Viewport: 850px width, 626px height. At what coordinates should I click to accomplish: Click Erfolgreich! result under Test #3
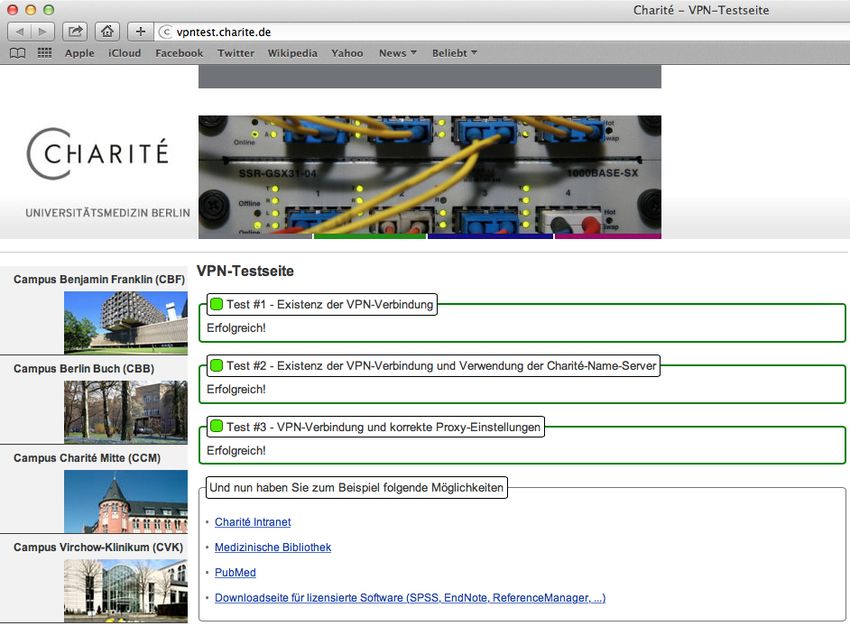point(236,450)
